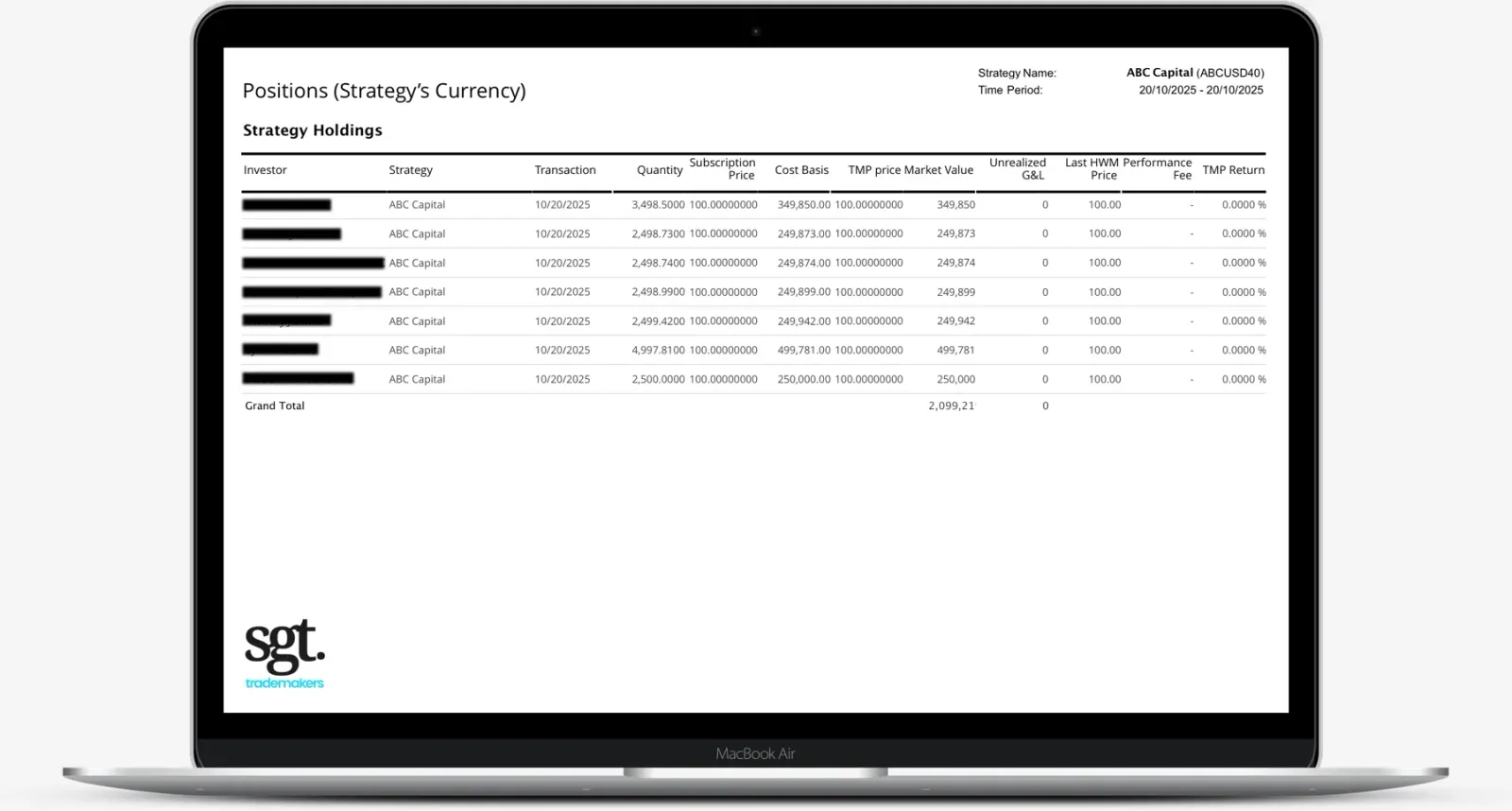Viewport: 1512px width, 811px height.
Task: Select the Strategy Holdings heading
Action: 313,130
